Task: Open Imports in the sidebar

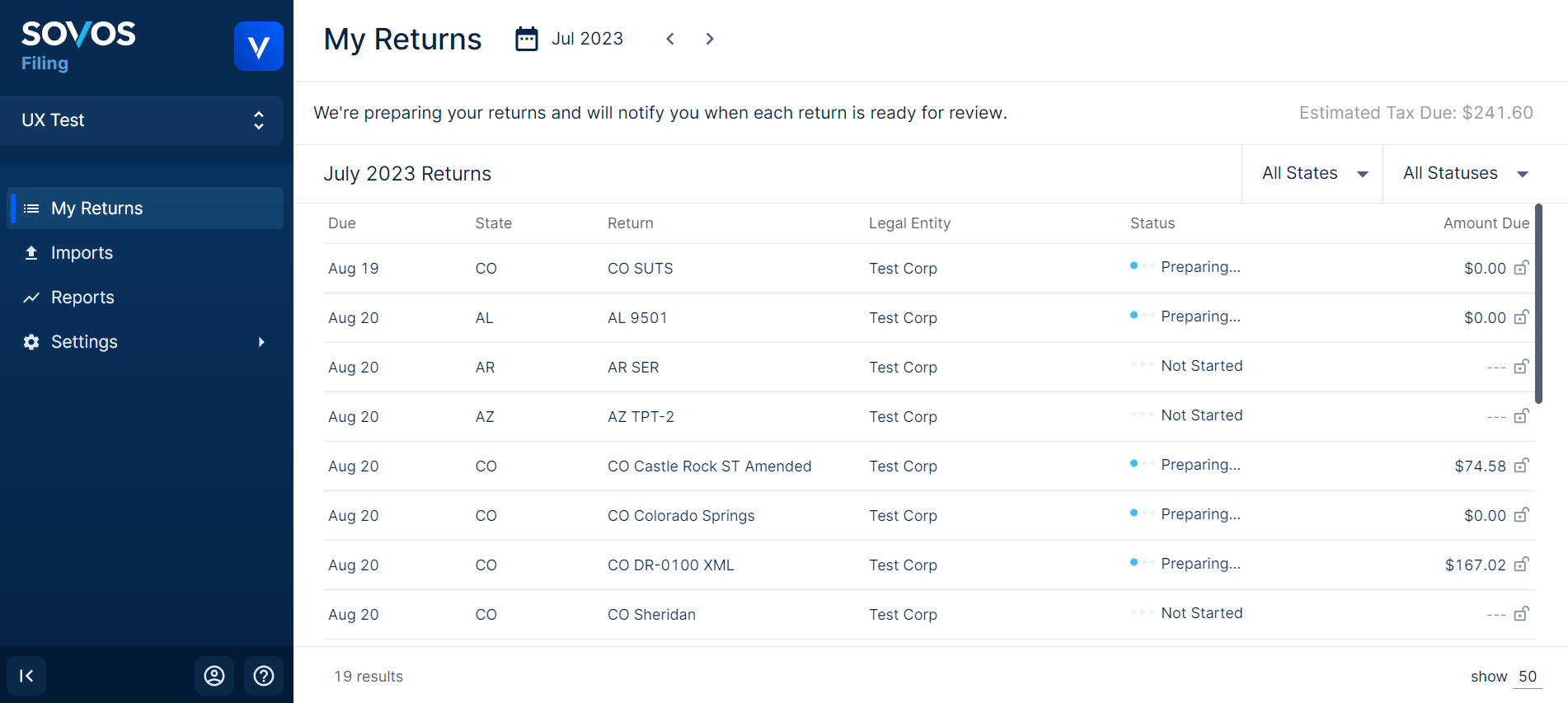Action: (x=82, y=253)
